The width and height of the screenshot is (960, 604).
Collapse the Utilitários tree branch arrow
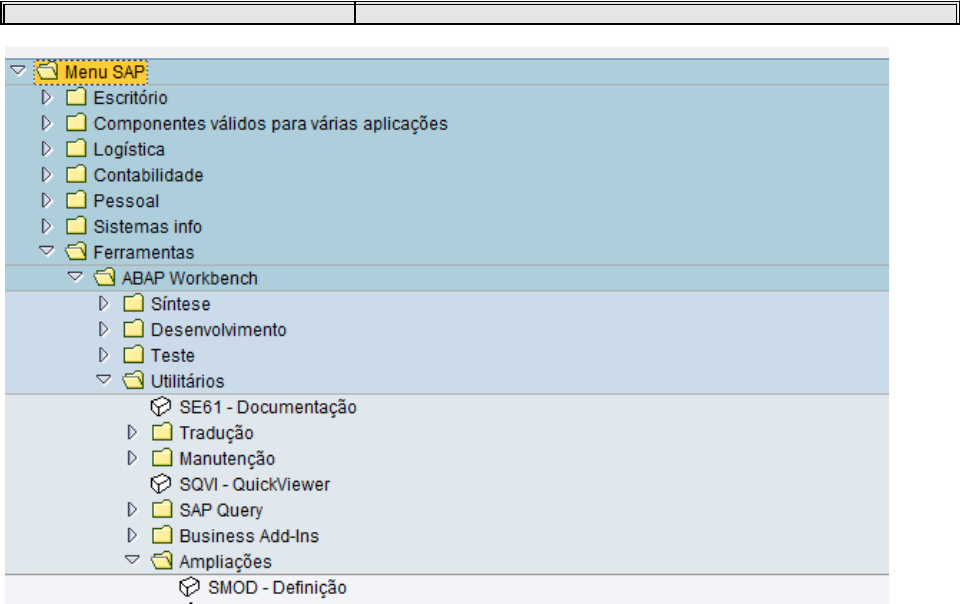(x=102, y=381)
